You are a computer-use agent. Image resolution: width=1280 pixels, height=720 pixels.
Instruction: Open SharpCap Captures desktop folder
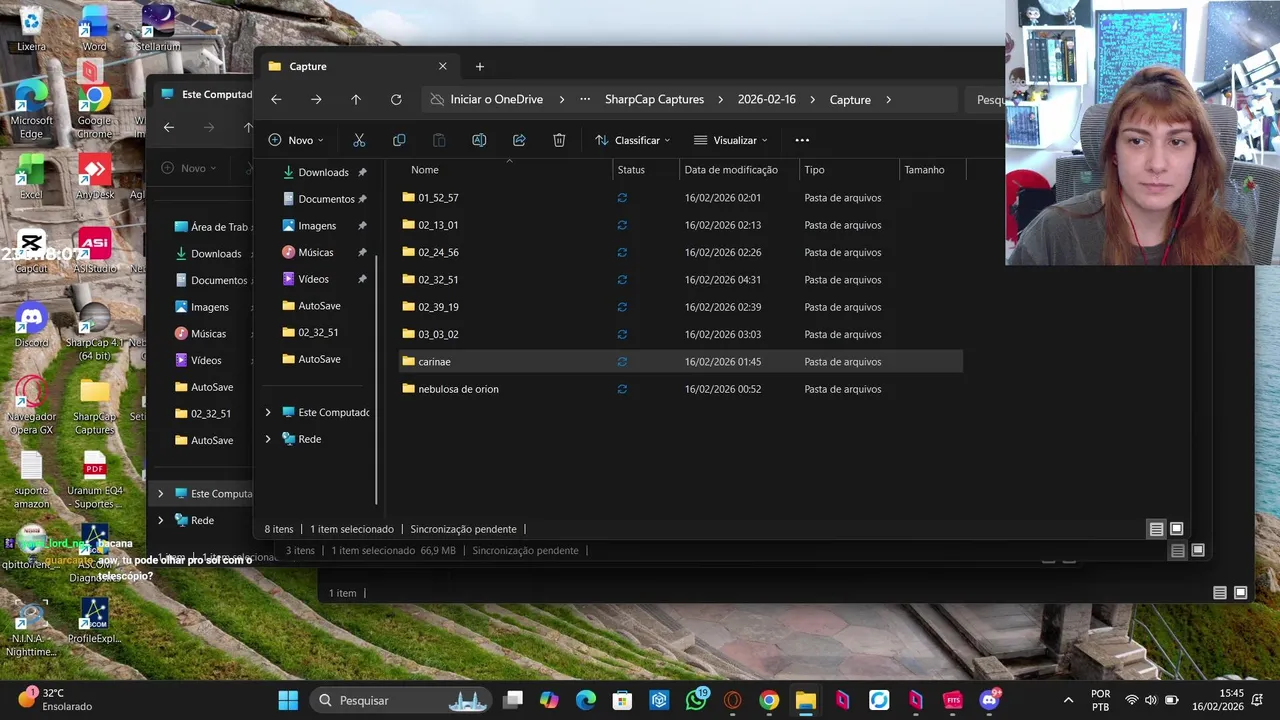coord(94,406)
